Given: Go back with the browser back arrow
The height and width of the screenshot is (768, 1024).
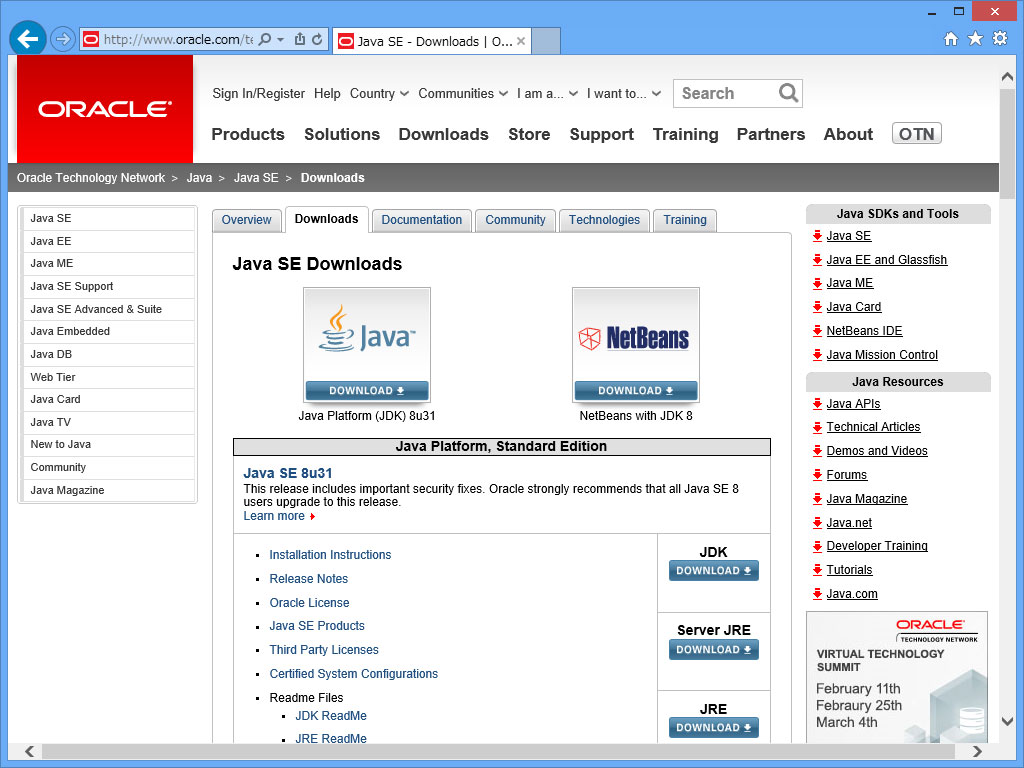Looking at the screenshot, I should tap(27, 39).
